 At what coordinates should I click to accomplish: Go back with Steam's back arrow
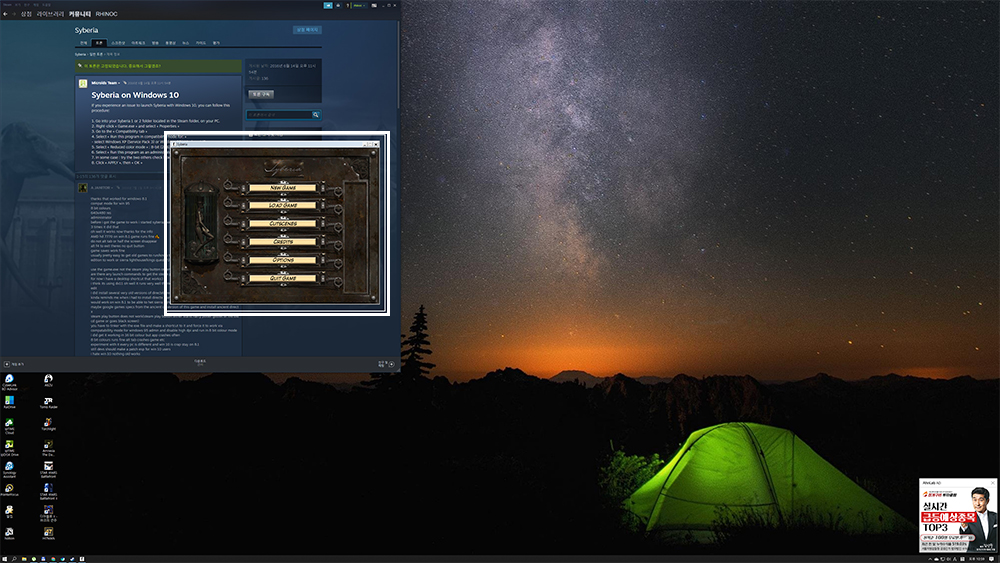pos(5,13)
